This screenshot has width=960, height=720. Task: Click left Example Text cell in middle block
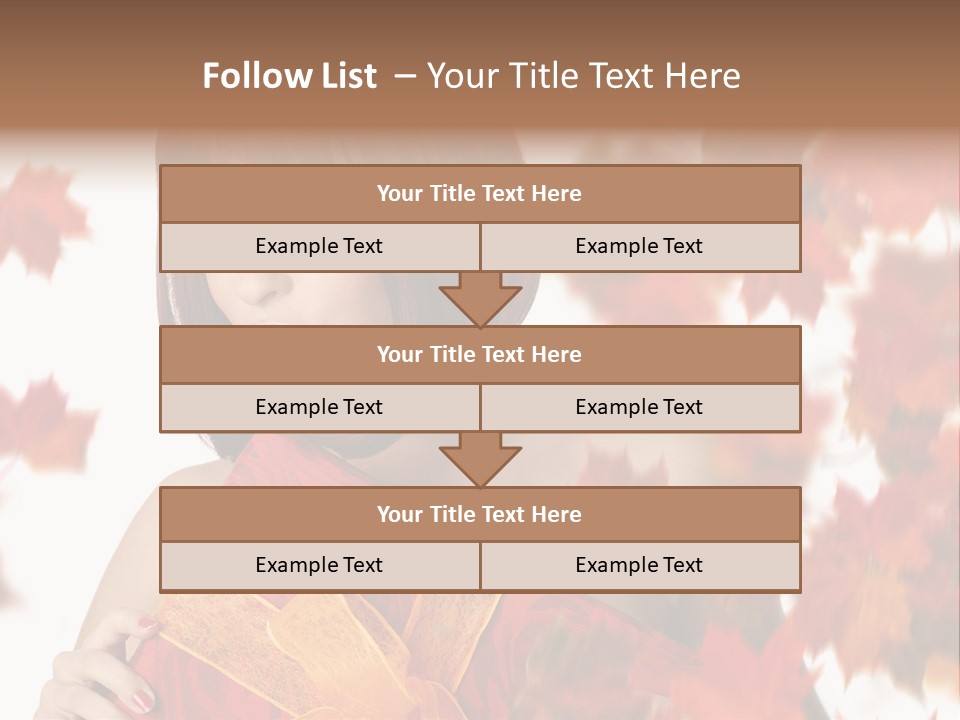[319, 407]
